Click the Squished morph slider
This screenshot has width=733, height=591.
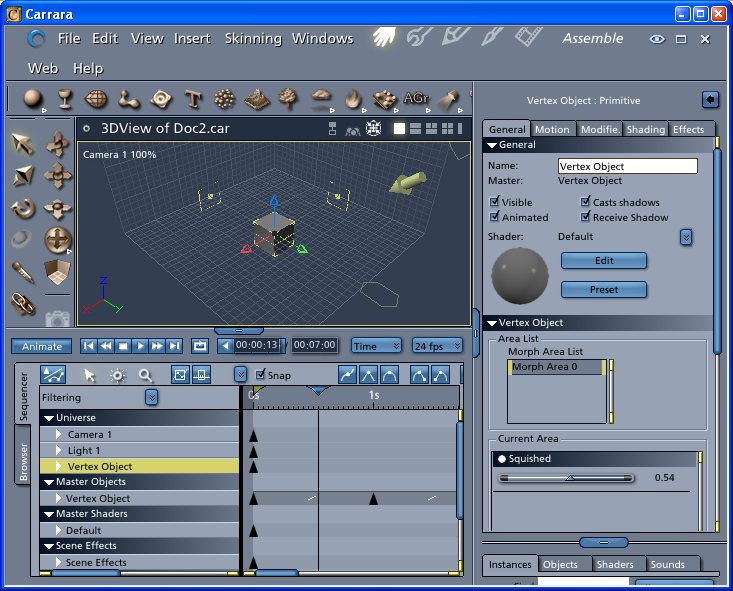pos(566,478)
